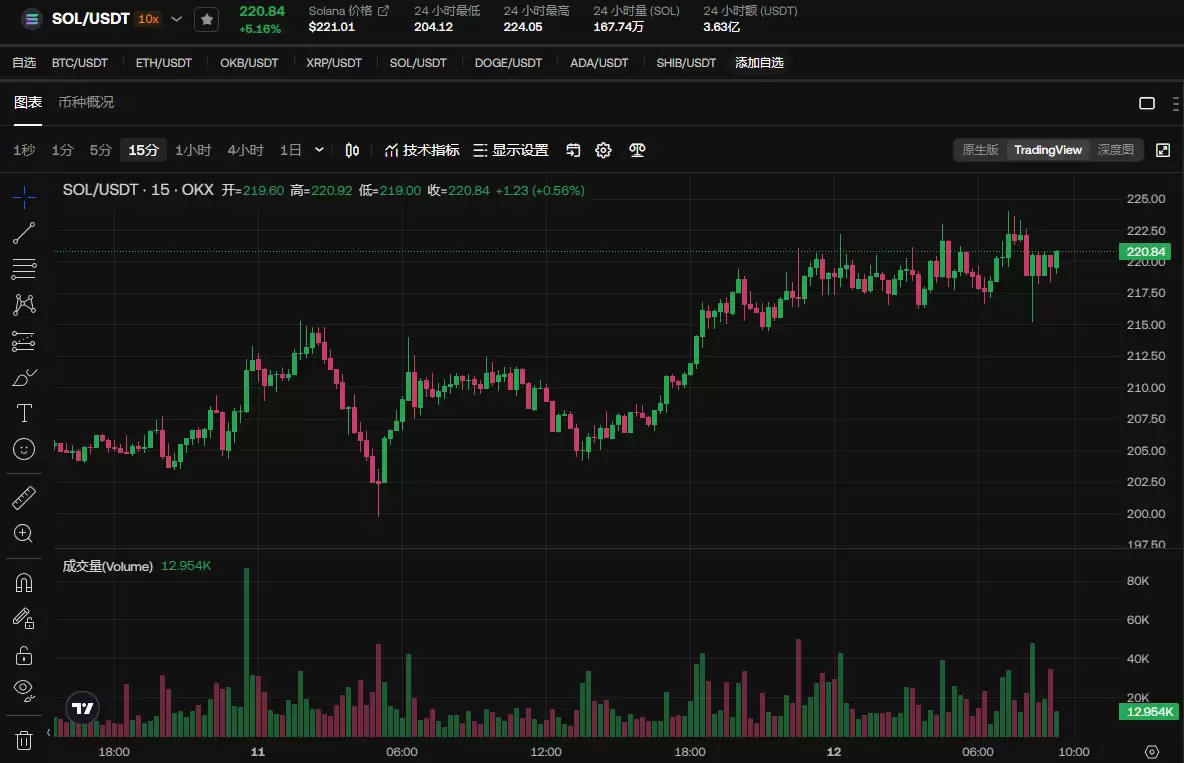Select the trend line drawing tool

[24, 233]
